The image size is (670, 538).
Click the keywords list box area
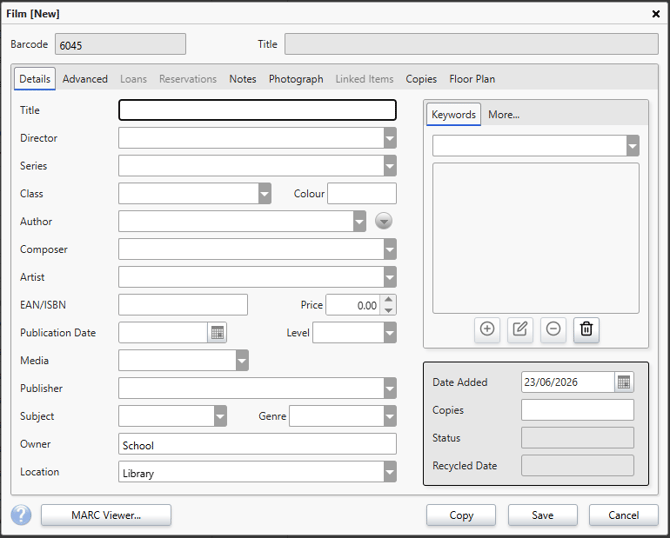click(536, 238)
